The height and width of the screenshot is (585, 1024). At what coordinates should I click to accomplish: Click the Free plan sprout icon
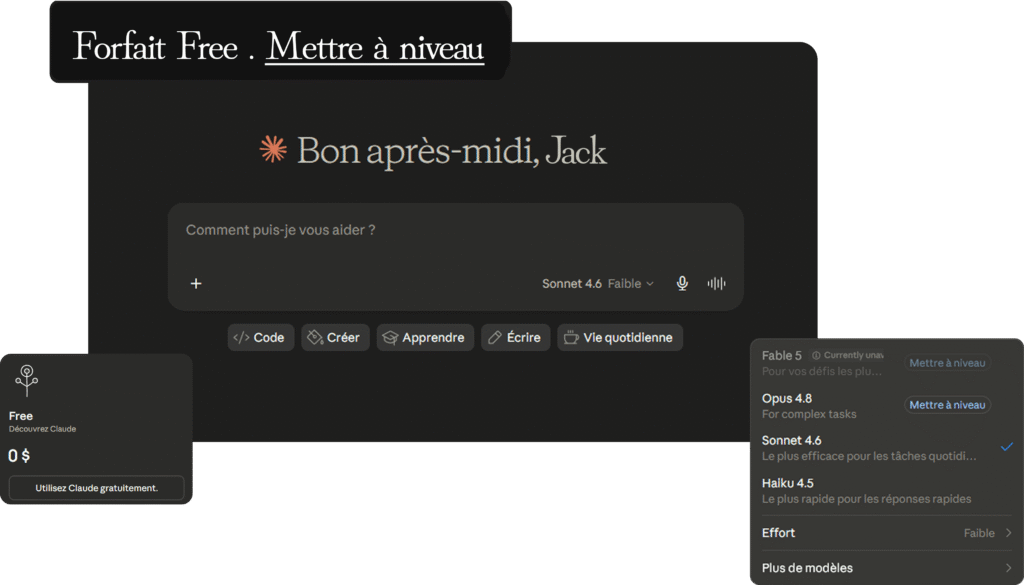coord(27,381)
